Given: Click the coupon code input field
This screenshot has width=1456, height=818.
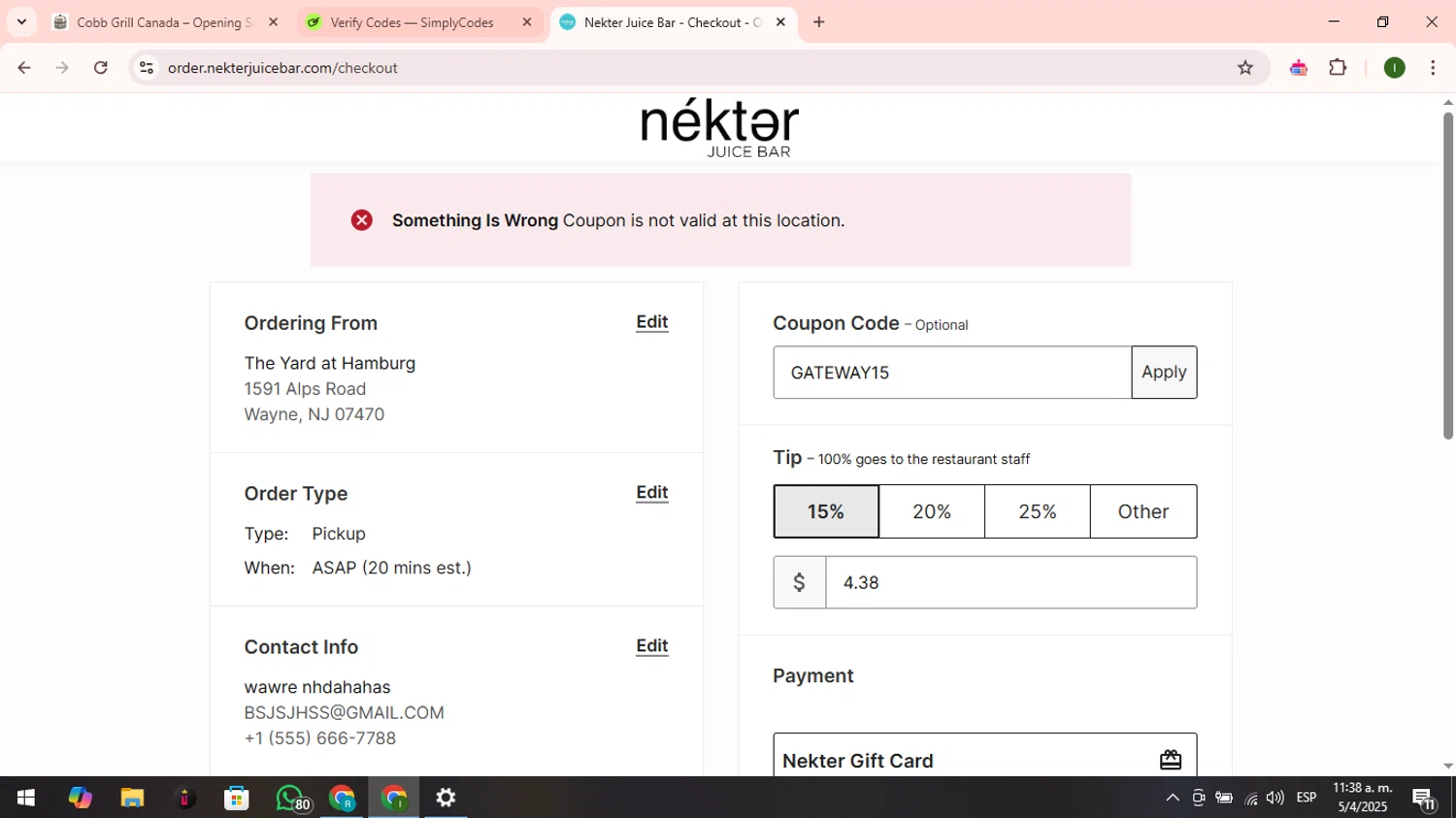Looking at the screenshot, I should [x=952, y=372].
